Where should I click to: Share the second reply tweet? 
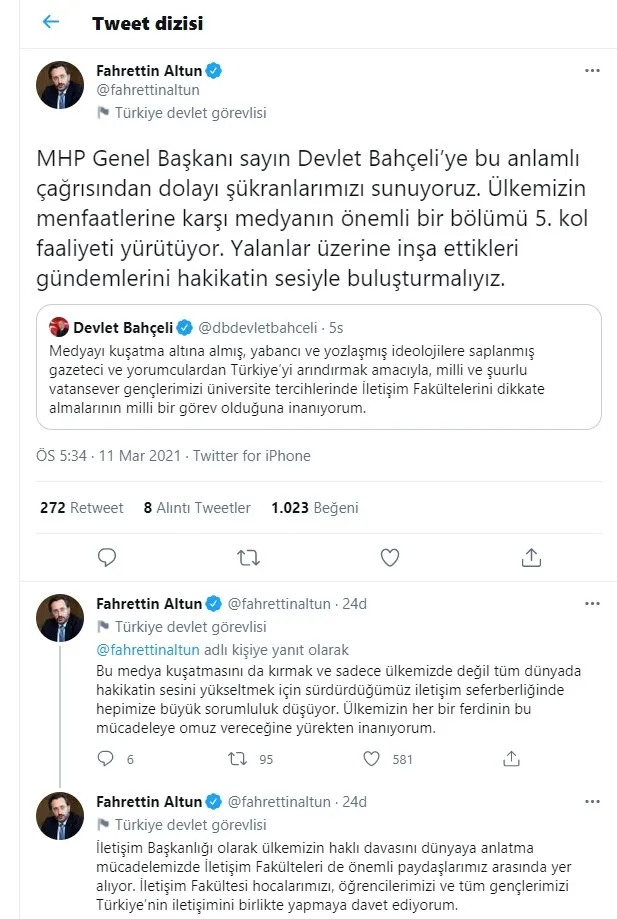pos(511,759)
